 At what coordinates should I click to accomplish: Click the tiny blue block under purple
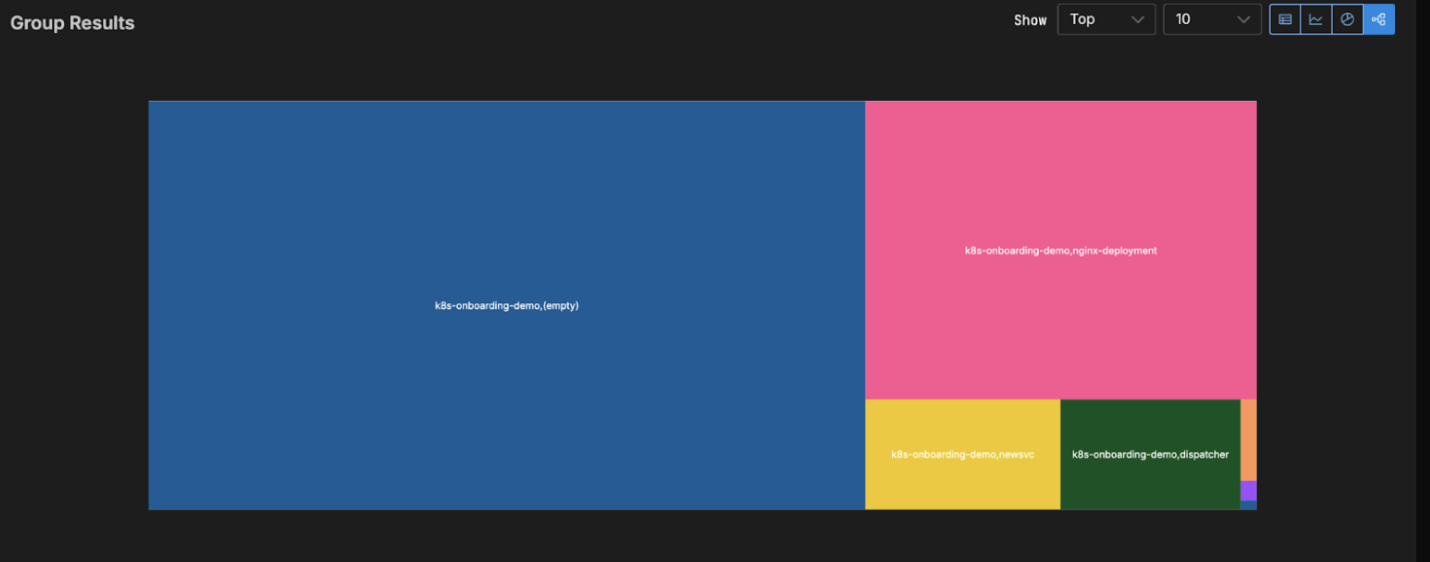(1248, 506)
